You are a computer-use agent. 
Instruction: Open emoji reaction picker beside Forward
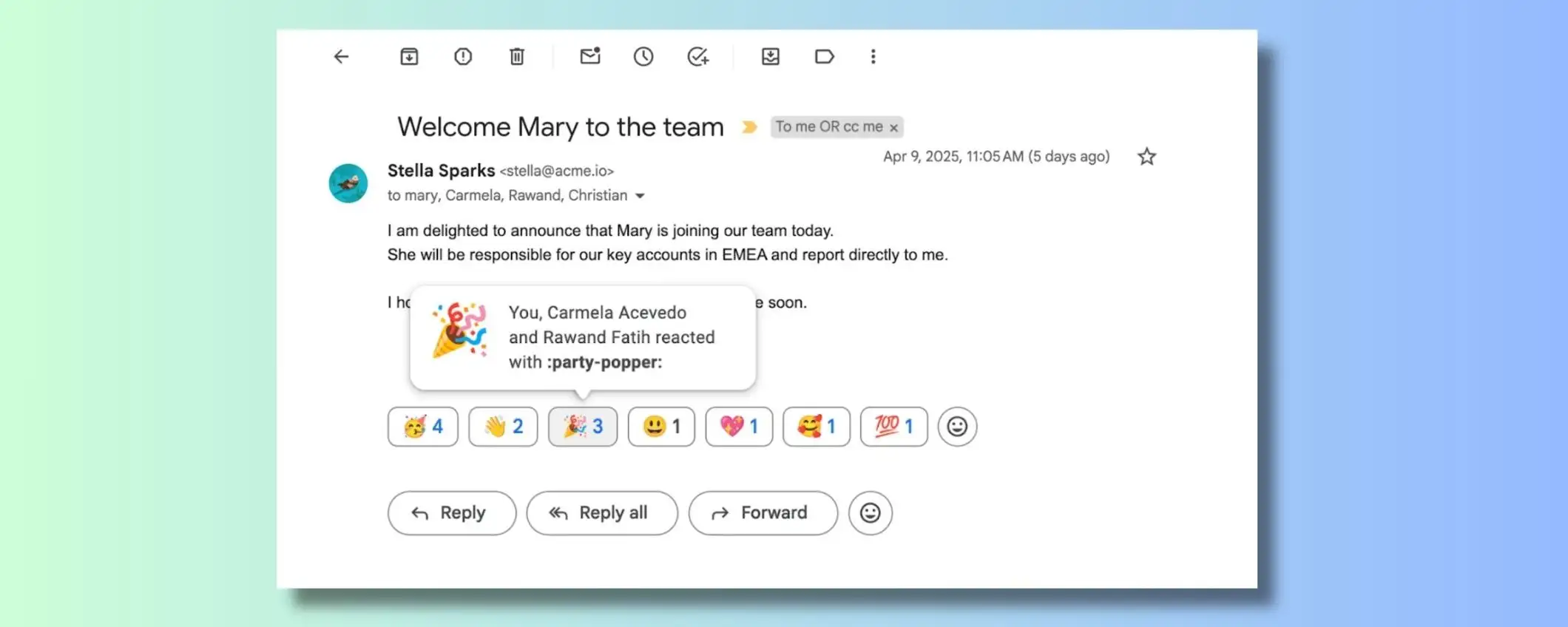pyautogui.click(x=871, y=513)
